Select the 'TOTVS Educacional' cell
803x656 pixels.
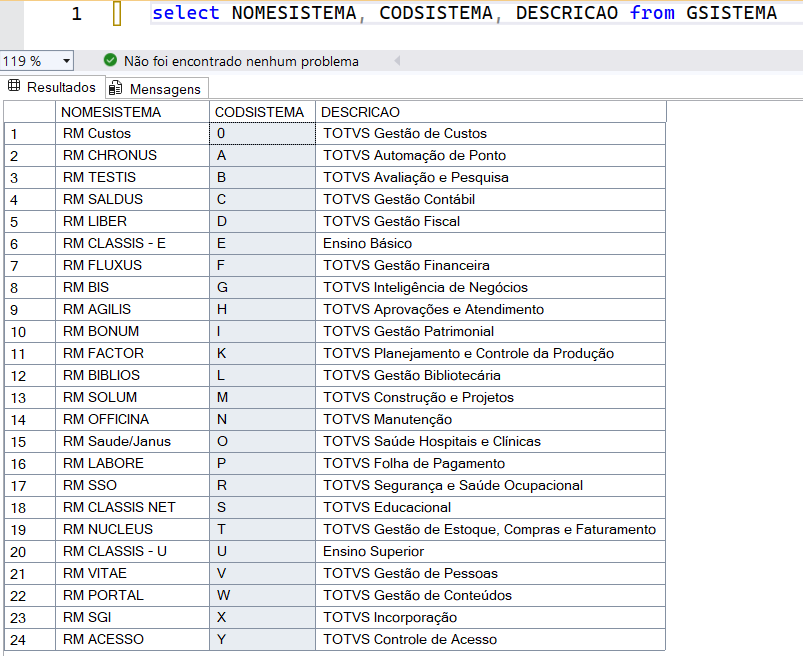(x=491, y=508)
